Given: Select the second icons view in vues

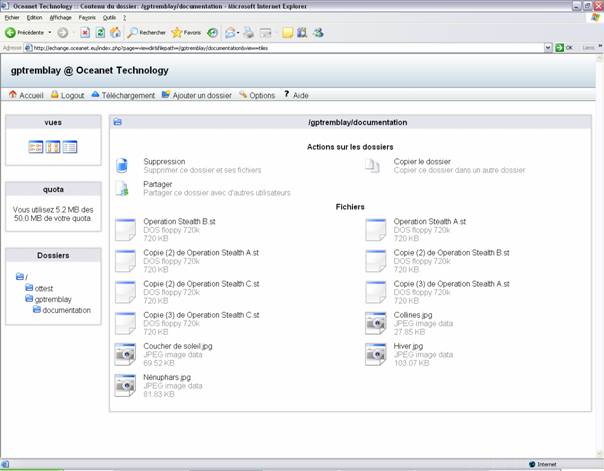Looking at the screenshot, I should tap(53, 147).
